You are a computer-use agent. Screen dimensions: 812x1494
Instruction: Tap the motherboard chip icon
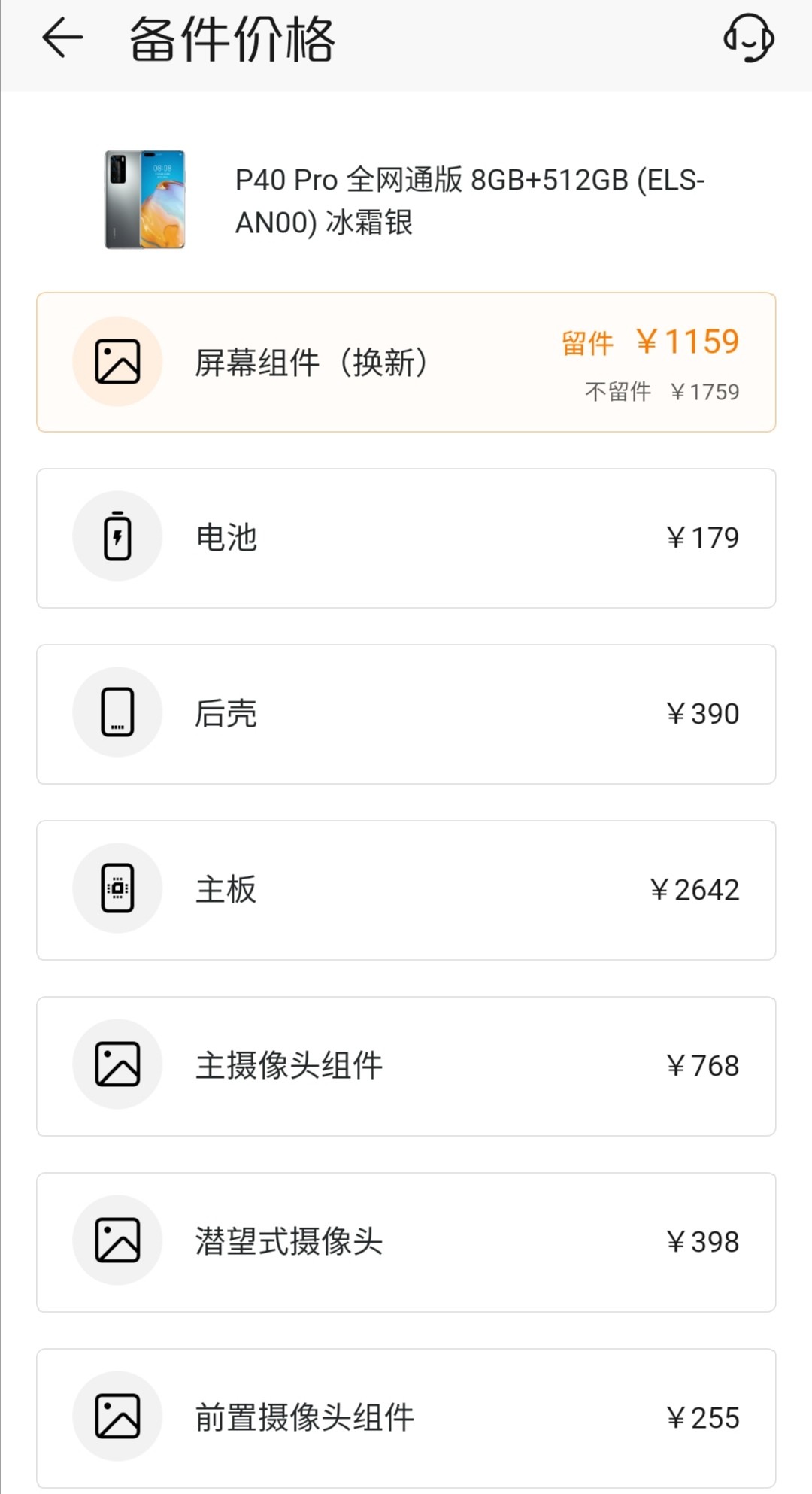(x=117, y=888)
